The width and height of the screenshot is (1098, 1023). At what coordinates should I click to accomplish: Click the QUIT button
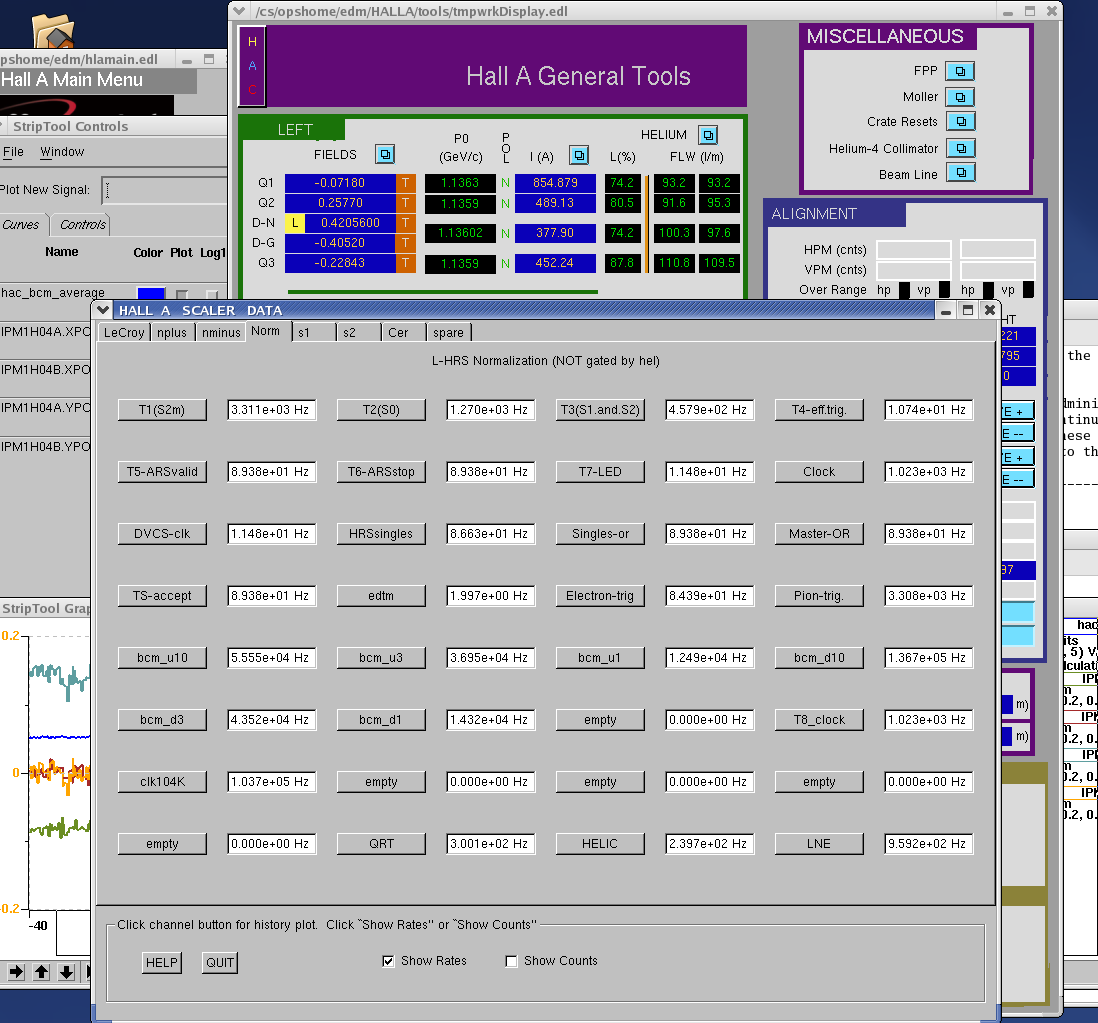point(220,962)
